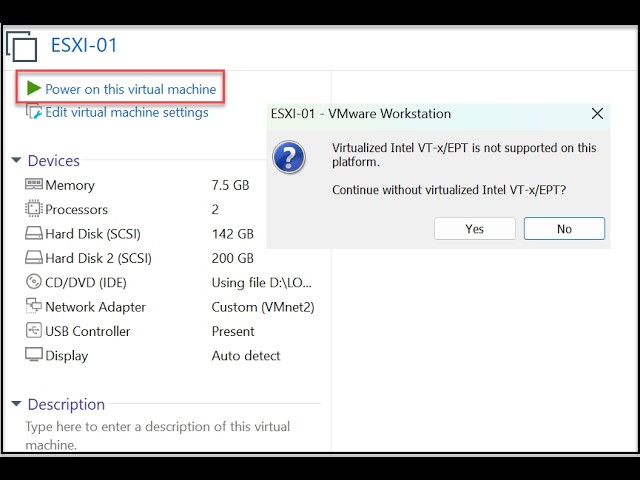
Task: Click the Memory device icon
Action: pos(33,184)
